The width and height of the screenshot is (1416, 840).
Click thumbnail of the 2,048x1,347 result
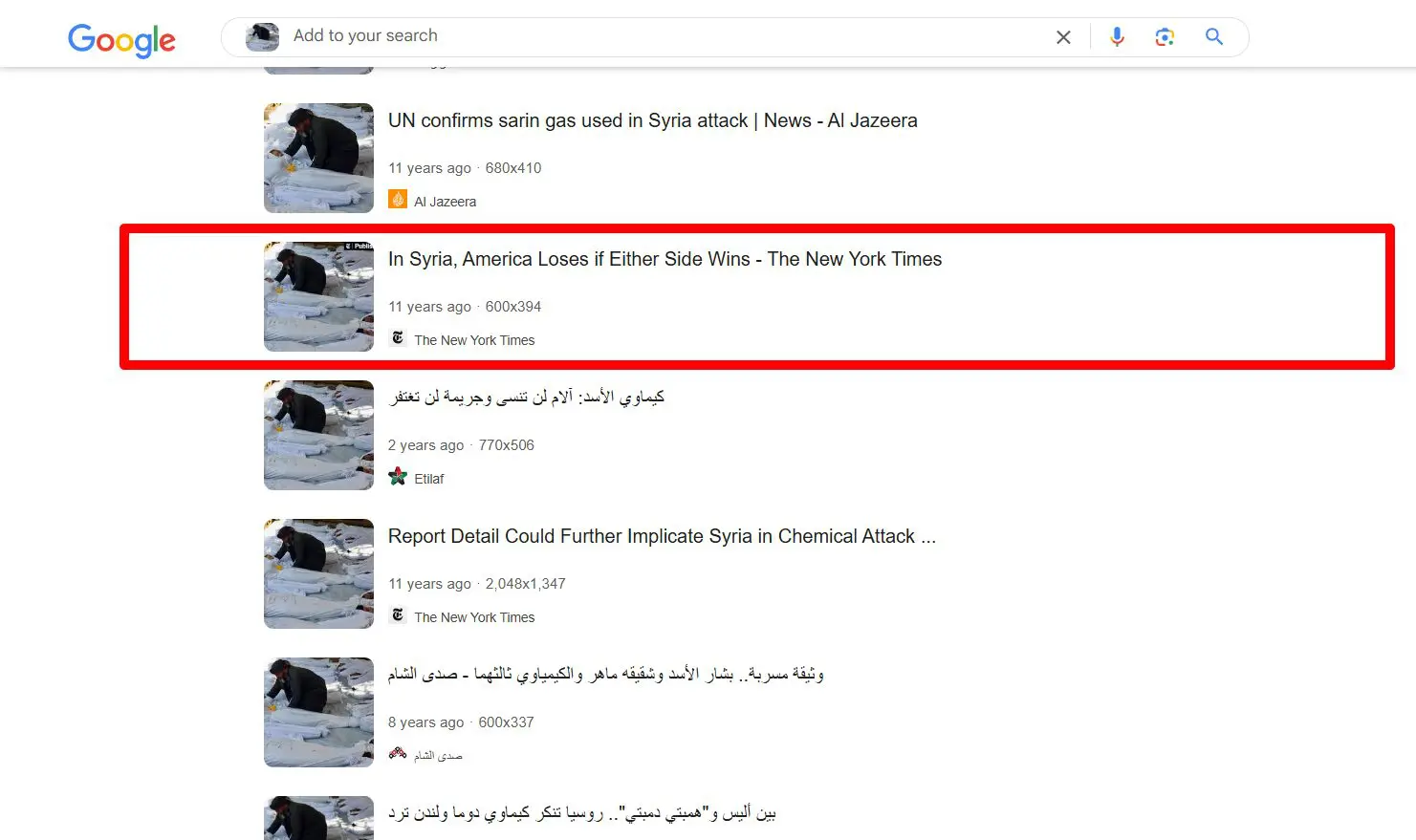[318, 573]
